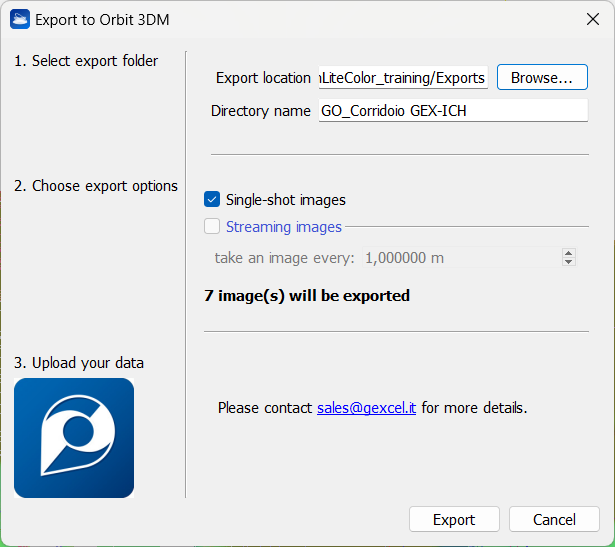Click the Export button
Image resolution: width=615 pixels, height=547 pixels.
click(453, 520)
